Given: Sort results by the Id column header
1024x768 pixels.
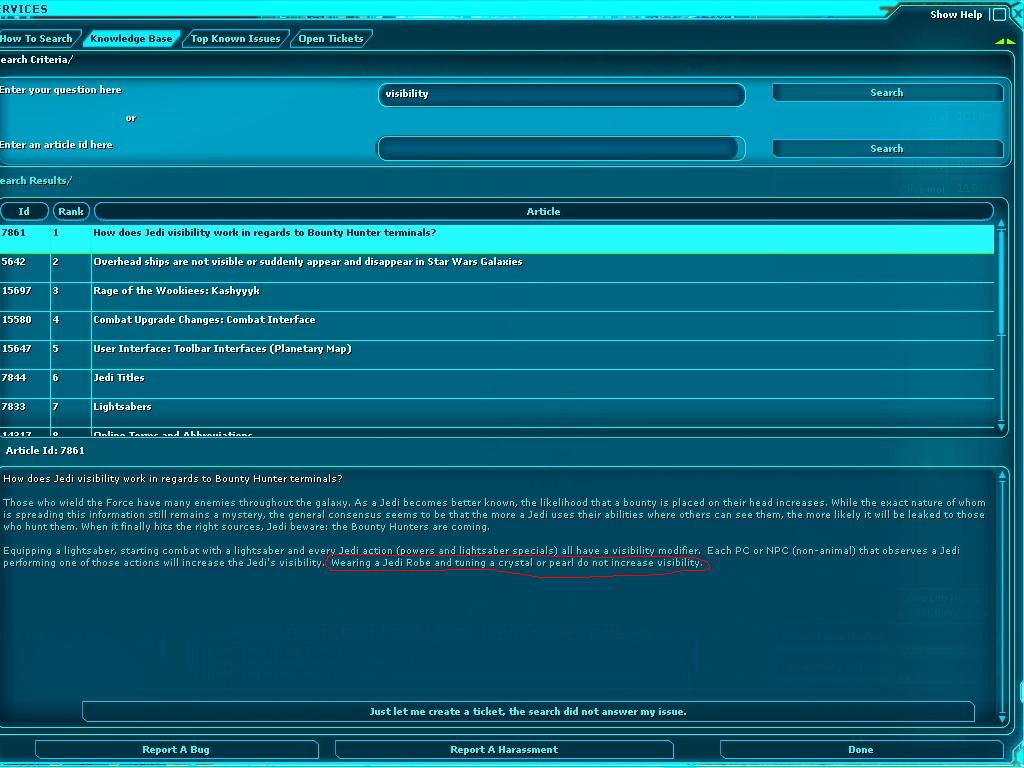Looking at the screenshot, I should 24,212.
